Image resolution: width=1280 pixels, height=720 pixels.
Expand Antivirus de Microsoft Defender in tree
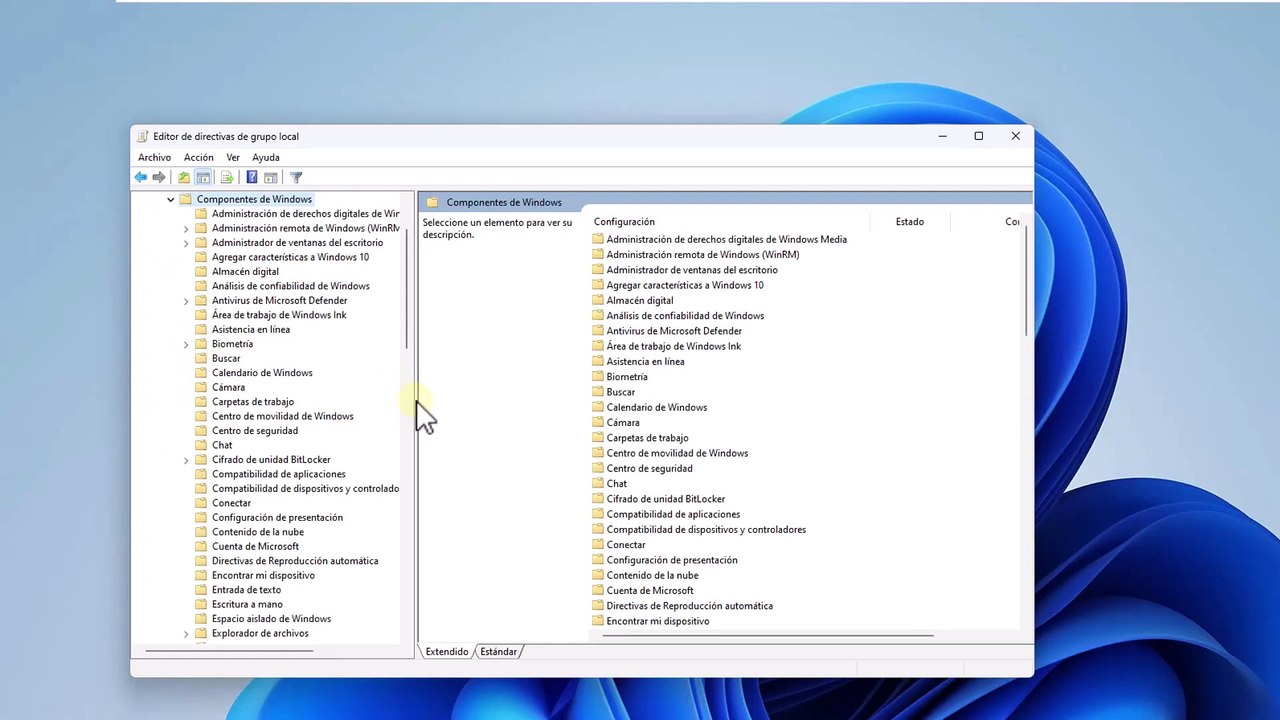tap(186, 301)
